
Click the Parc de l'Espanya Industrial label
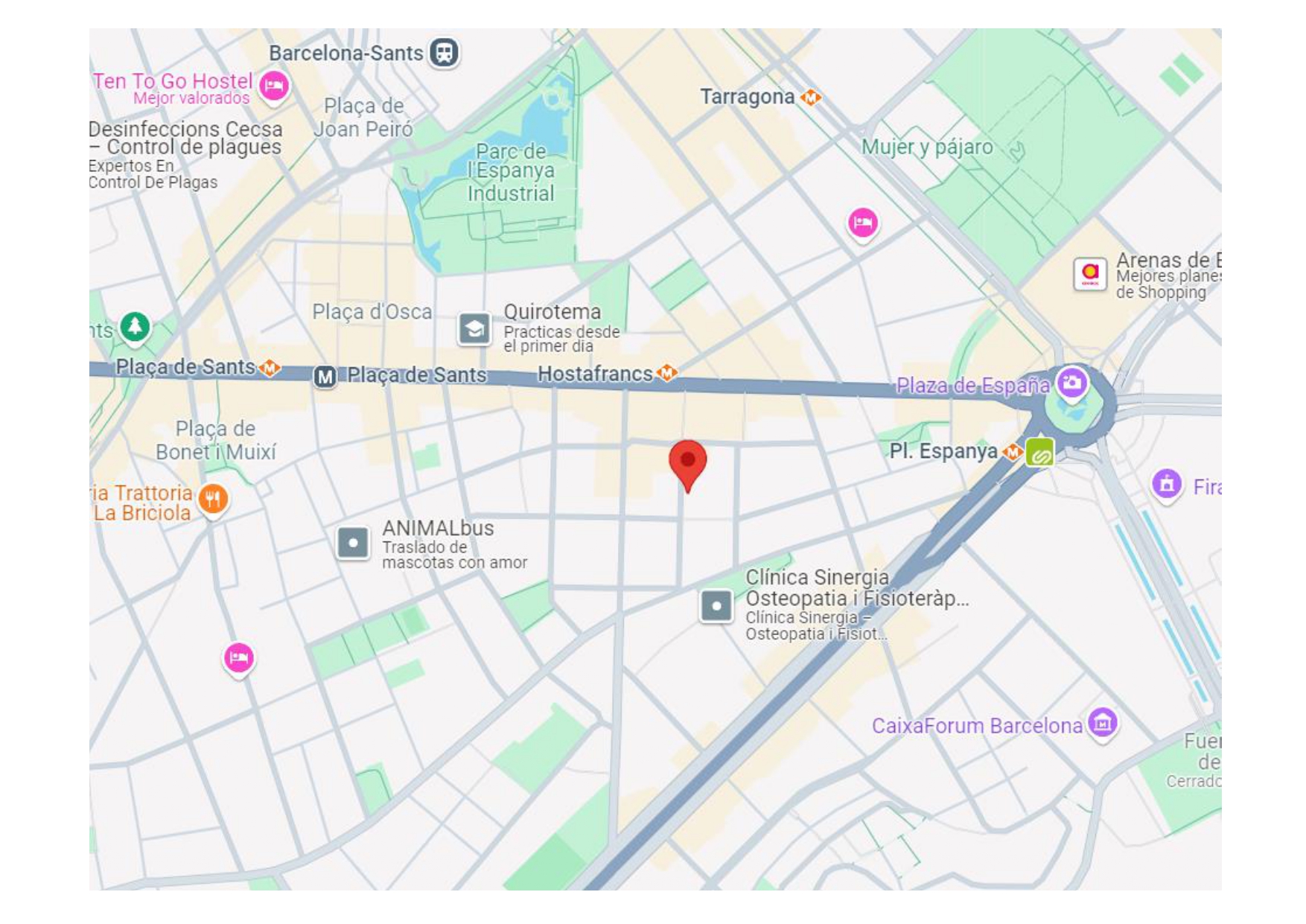tap(511, 172)
